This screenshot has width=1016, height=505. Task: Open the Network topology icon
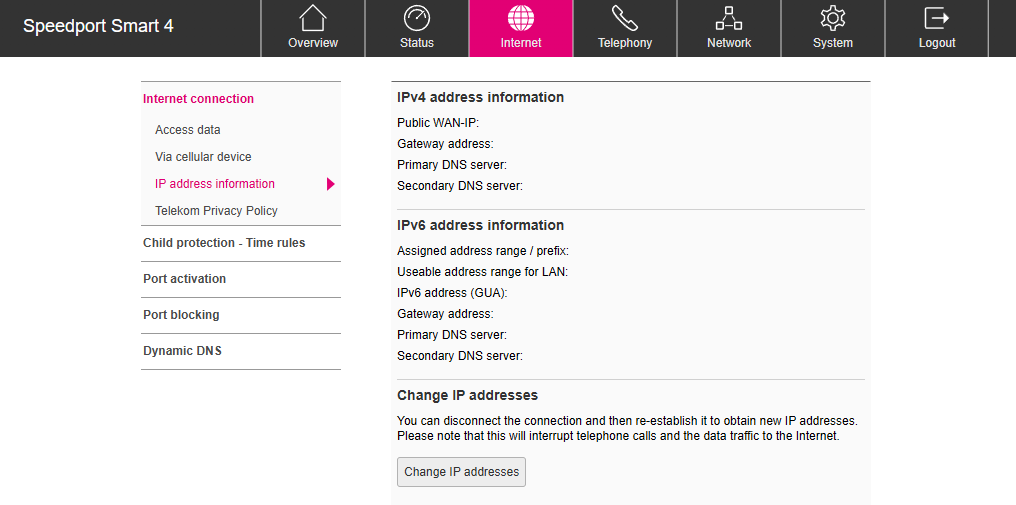tap(729, 18)
